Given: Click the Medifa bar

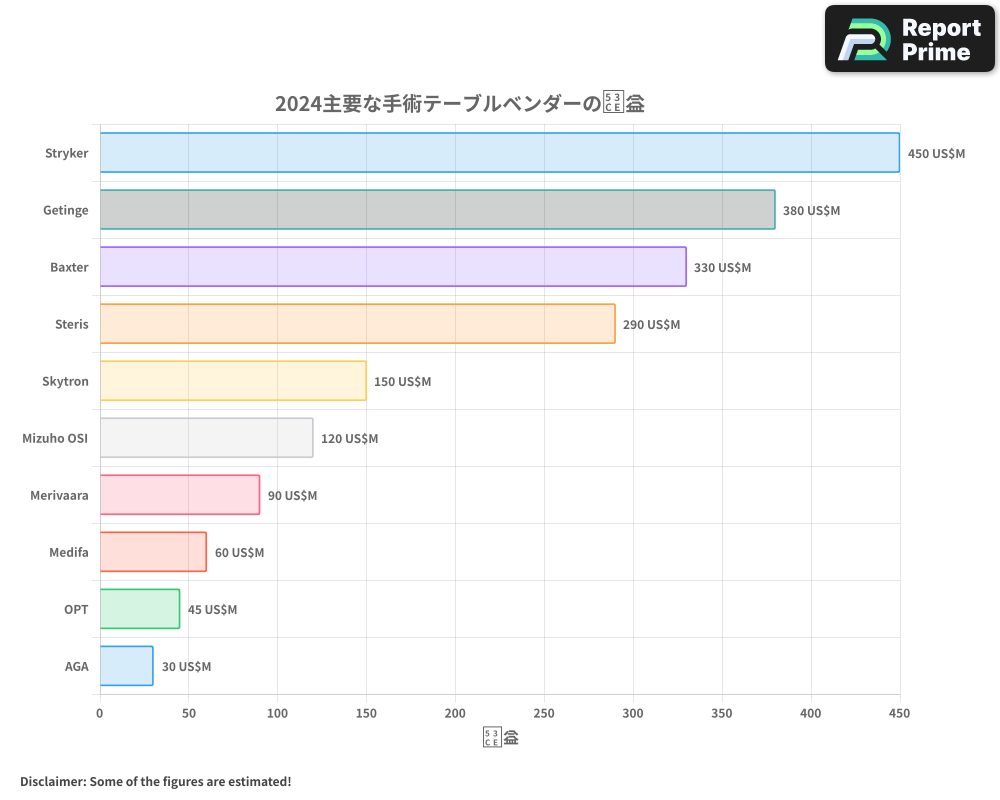Looking at the screenshot, I should pyautogui.click(x=150, y=552).
